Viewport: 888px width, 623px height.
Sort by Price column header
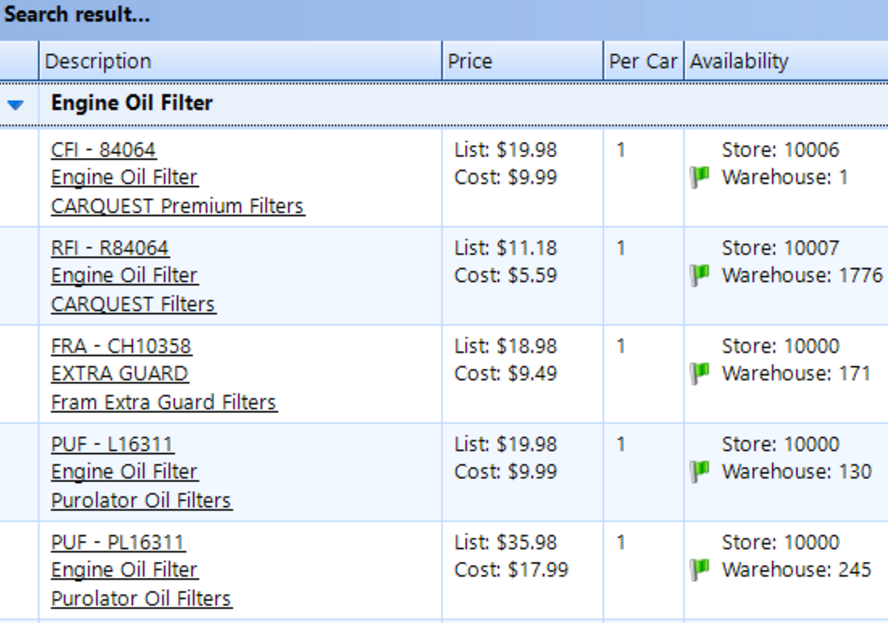470,61
